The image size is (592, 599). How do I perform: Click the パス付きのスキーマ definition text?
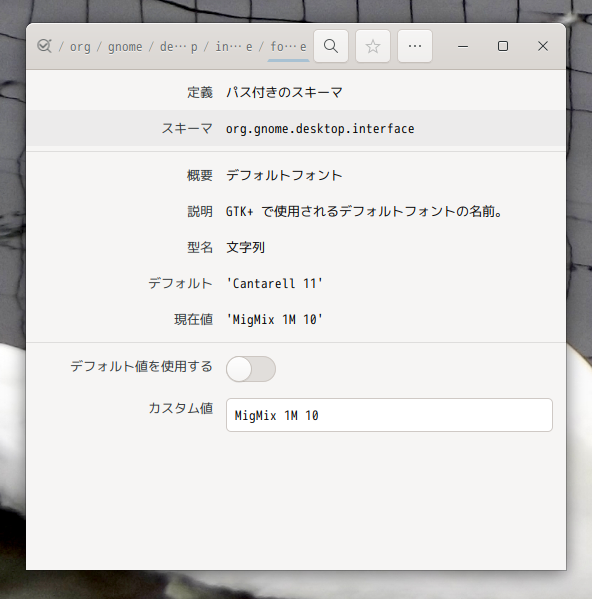[284, 92]
